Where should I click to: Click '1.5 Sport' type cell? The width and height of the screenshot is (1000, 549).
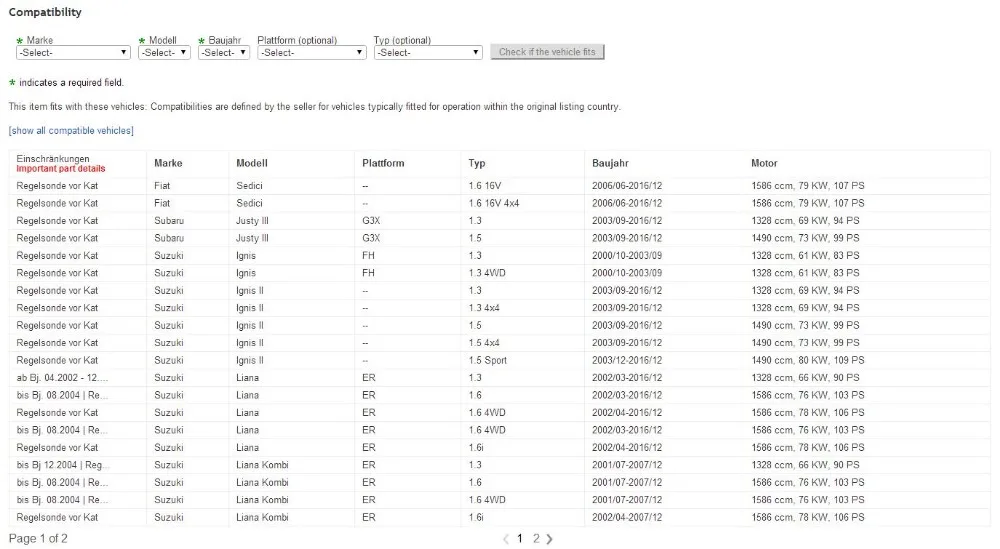point(488,360)
